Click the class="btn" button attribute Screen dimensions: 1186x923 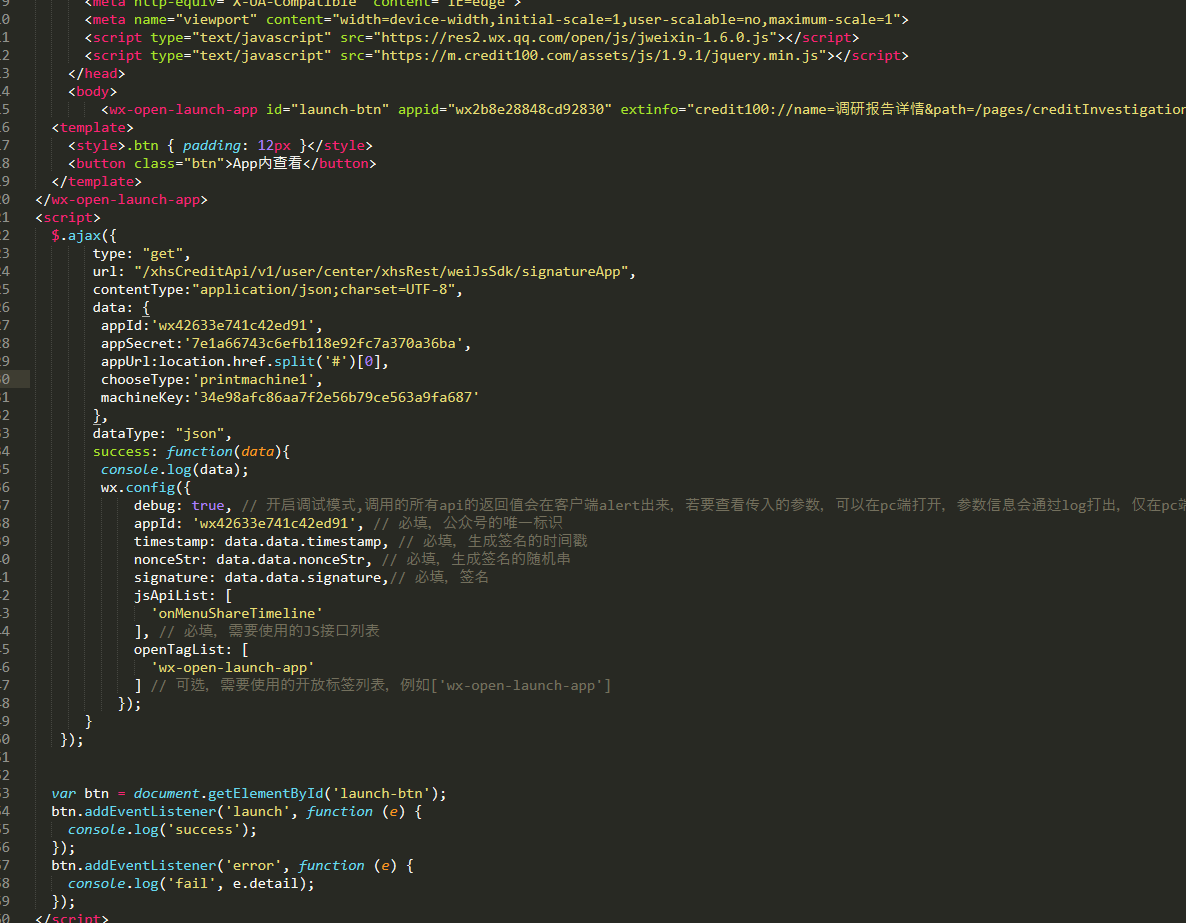click(x=179, y=163)
